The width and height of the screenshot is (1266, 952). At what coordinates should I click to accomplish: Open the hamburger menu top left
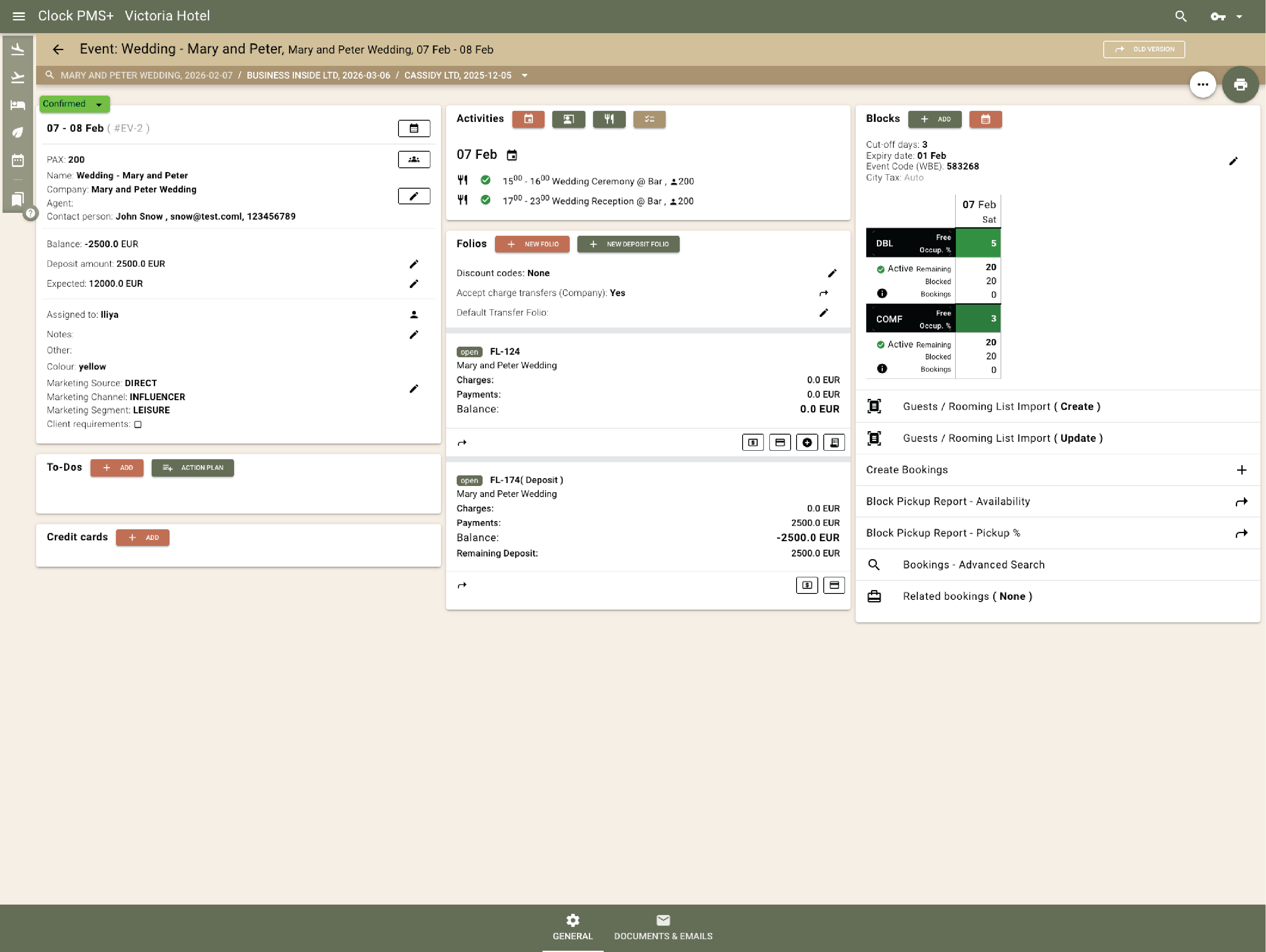pyautogui.click(x=18, y=15)
